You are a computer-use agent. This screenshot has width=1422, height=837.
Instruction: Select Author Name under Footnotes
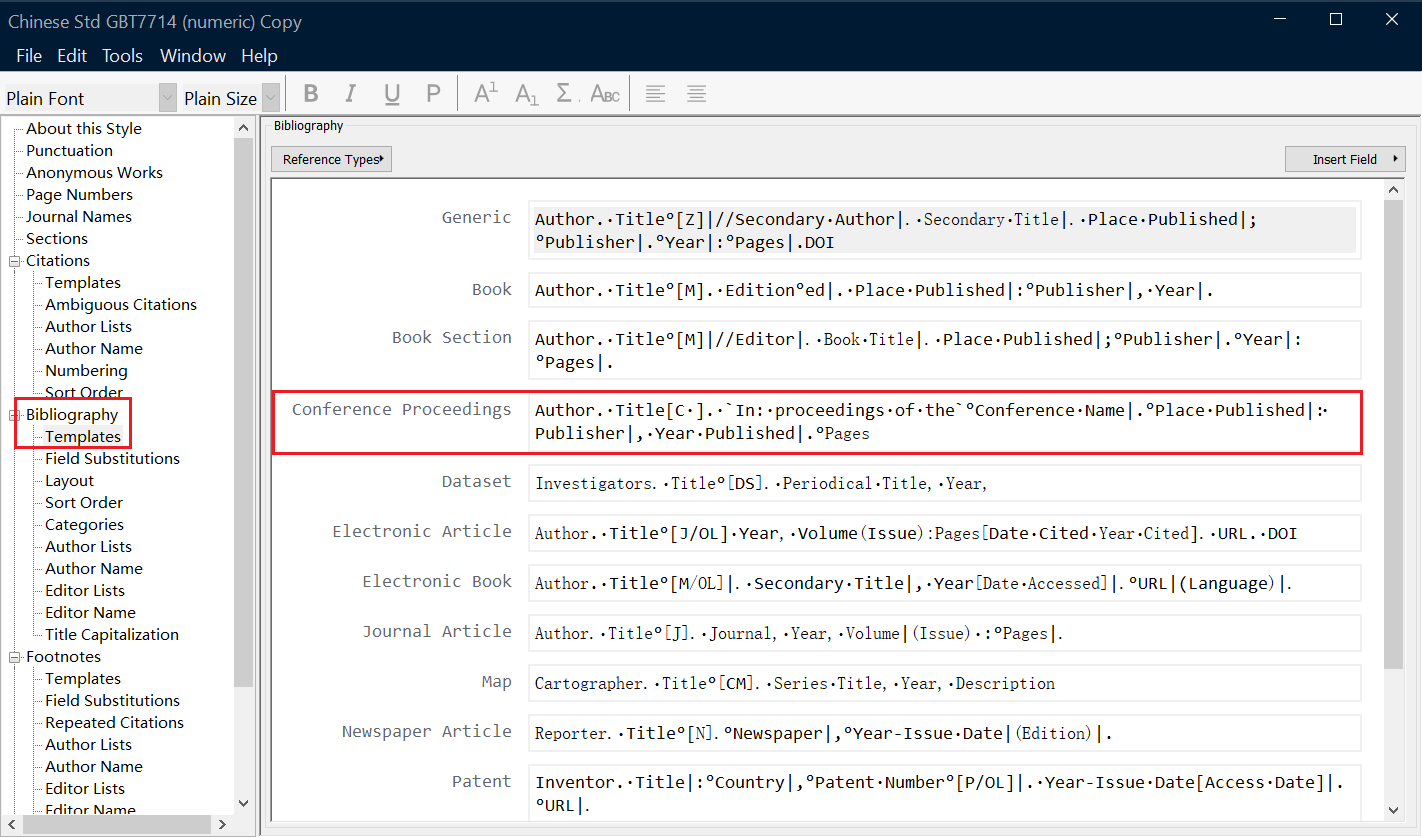(x=94, y=767)
